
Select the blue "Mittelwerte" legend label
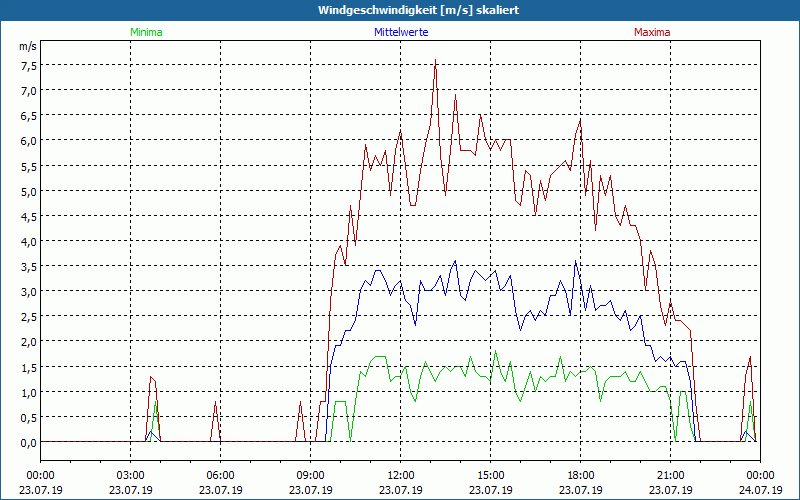click(x=401, y=32)
